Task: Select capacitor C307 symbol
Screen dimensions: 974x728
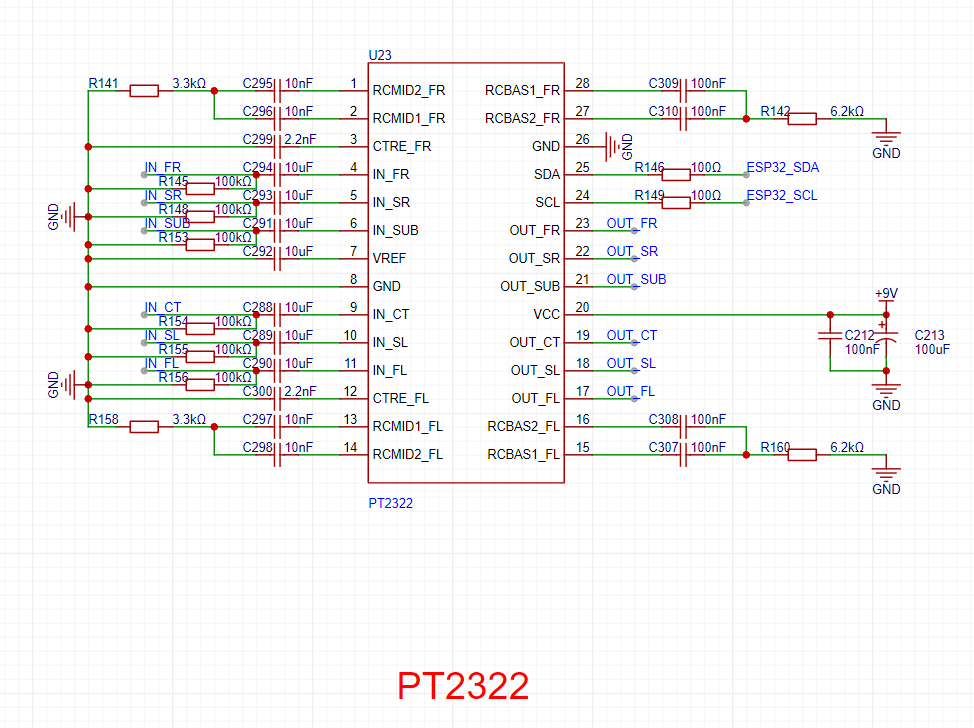Action: pyautogui.click(x=683, y=455)
